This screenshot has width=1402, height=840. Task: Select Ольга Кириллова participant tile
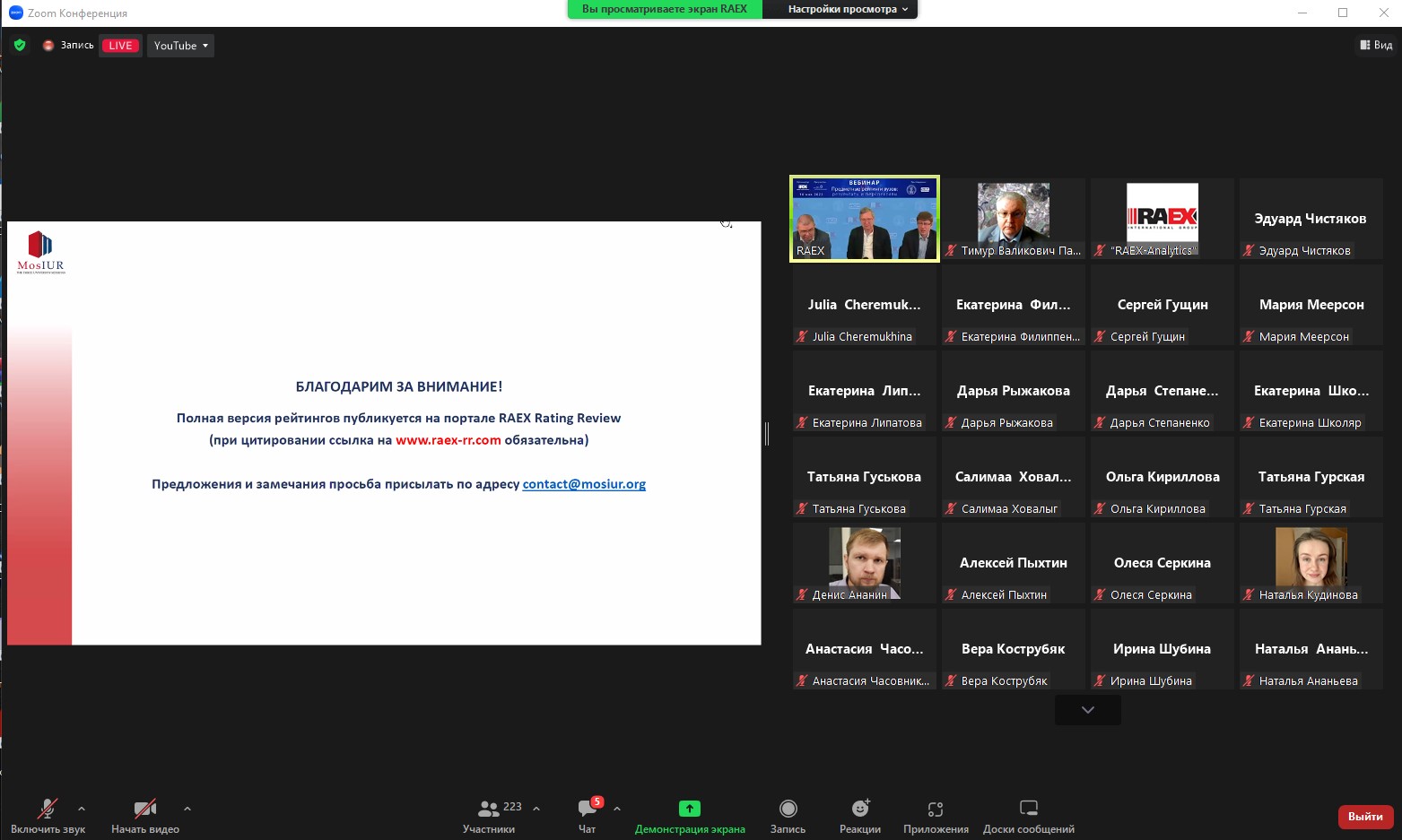pyautogui.click(x=1163, y=477)
